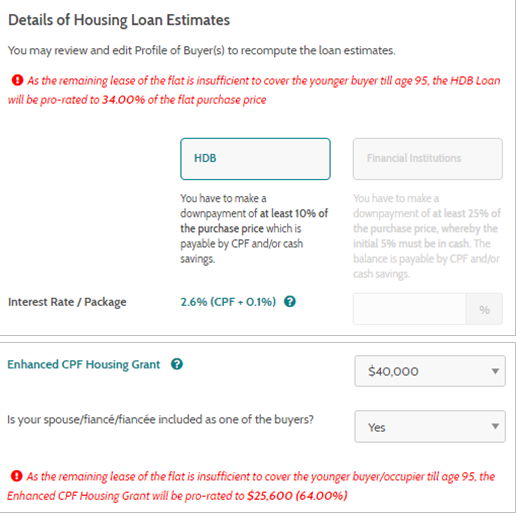
Task: Open the $40,000 grant amount dropdown
Action: point(430,371)
